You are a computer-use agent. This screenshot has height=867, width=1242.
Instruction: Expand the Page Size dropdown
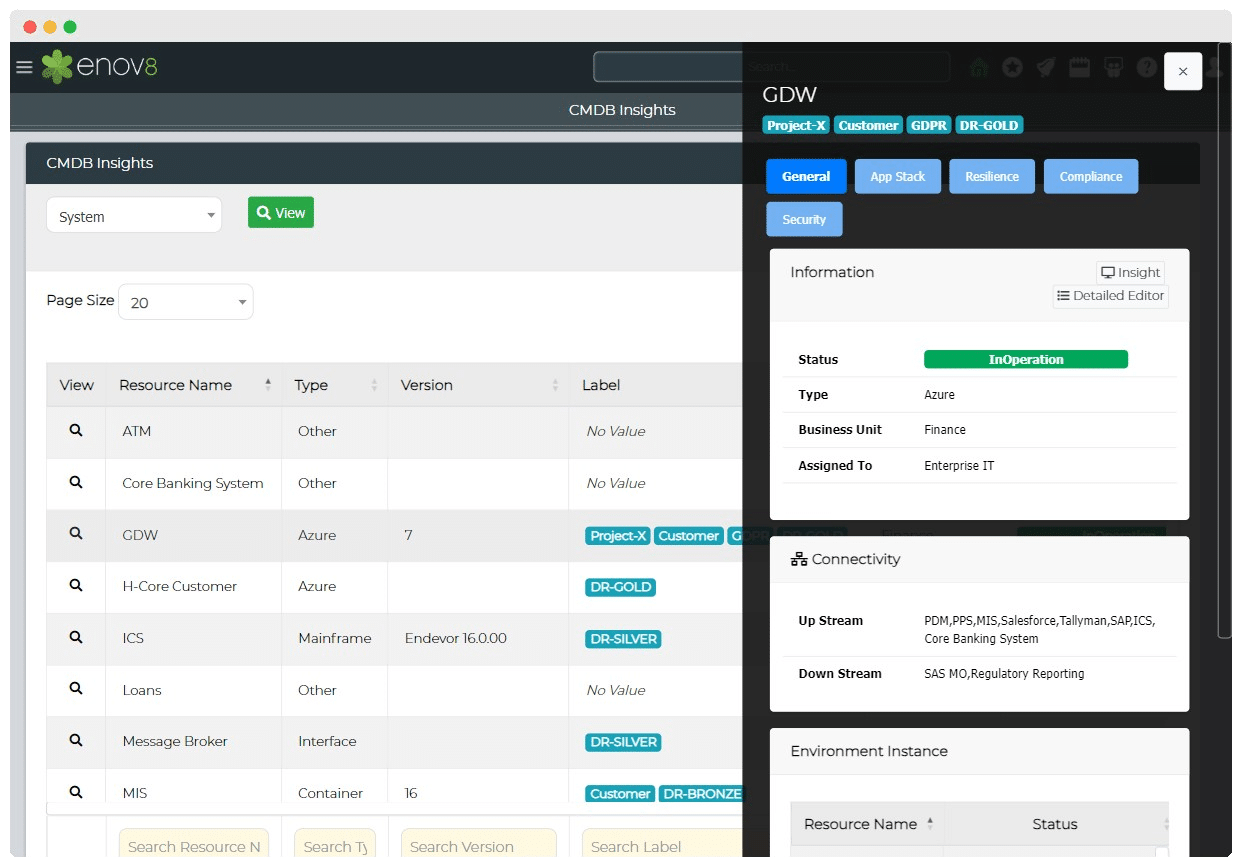click(186, 302)
